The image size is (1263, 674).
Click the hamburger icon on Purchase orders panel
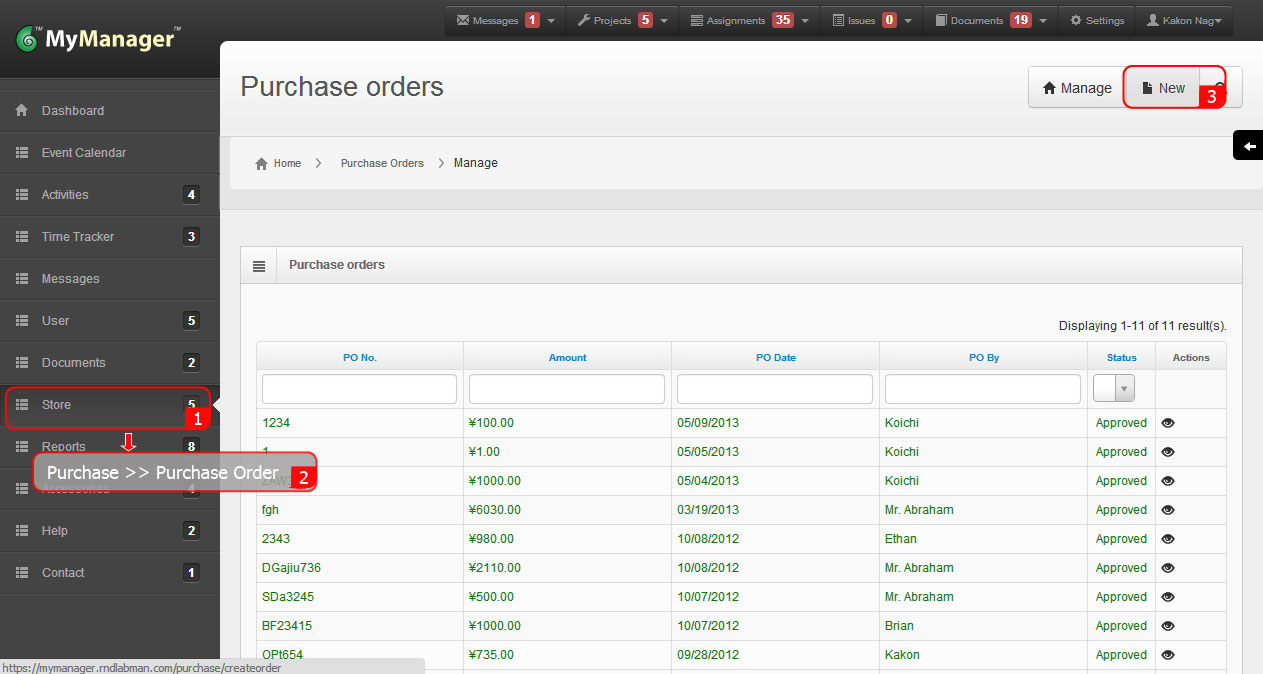(x=259, y=264)
